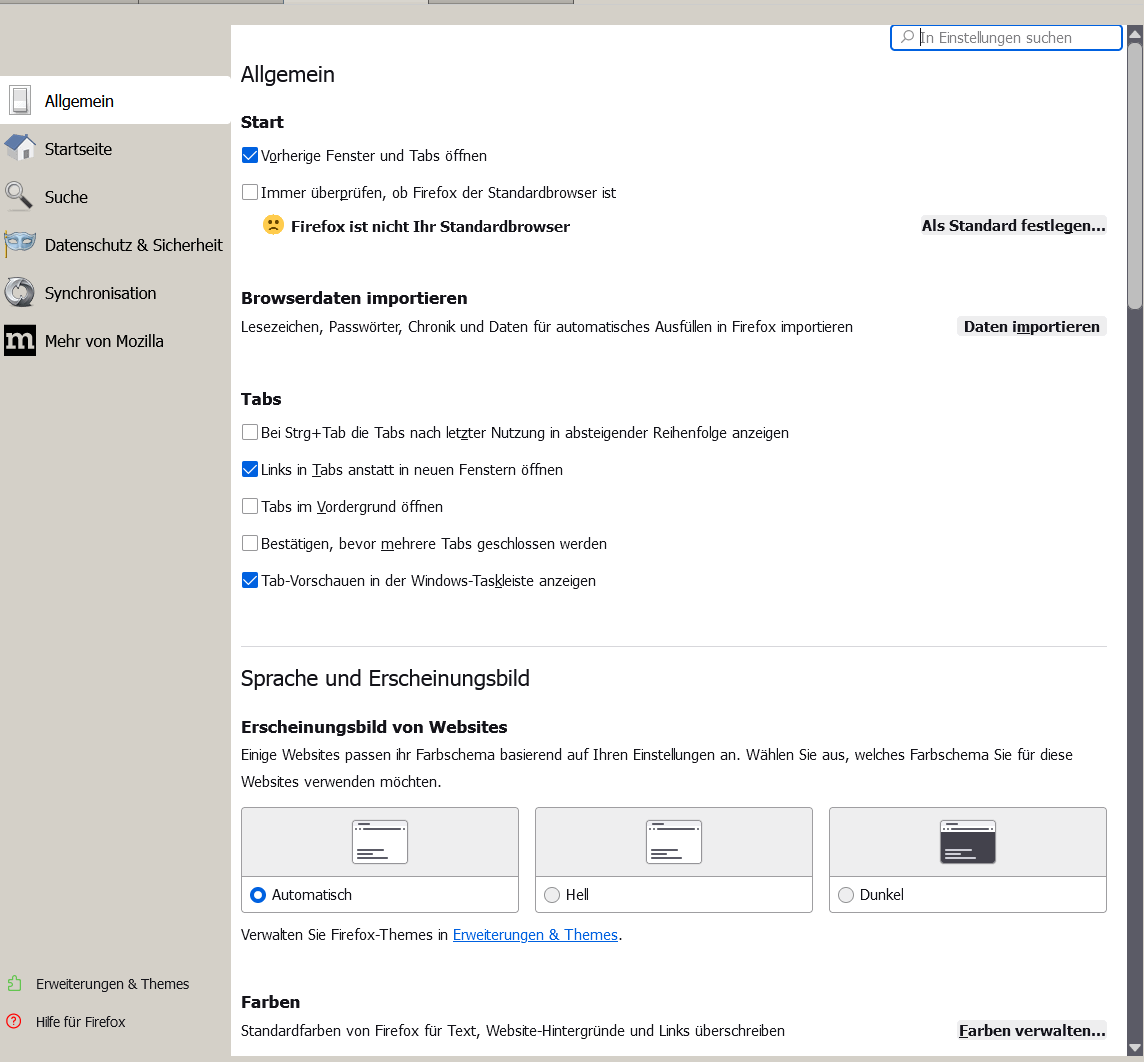The height and width of the screenshot is (1062, 1144).
Task: Click the Allgemein sidebar icon
Action: coord(20,101)
